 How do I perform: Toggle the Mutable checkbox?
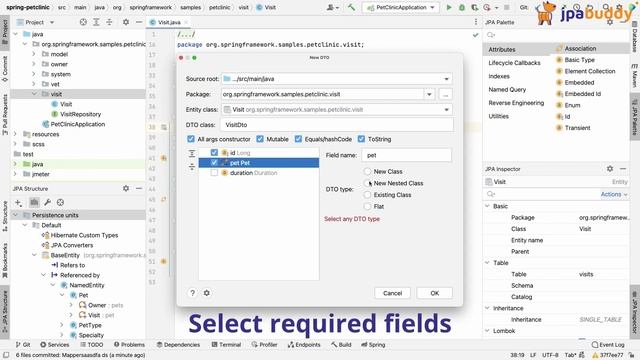[260, 139]
